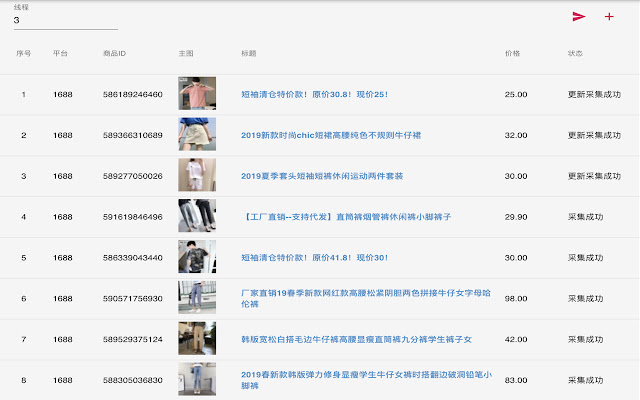
Task: Click 采集成功 status in row 4
Action: click(x=585, y=217)
